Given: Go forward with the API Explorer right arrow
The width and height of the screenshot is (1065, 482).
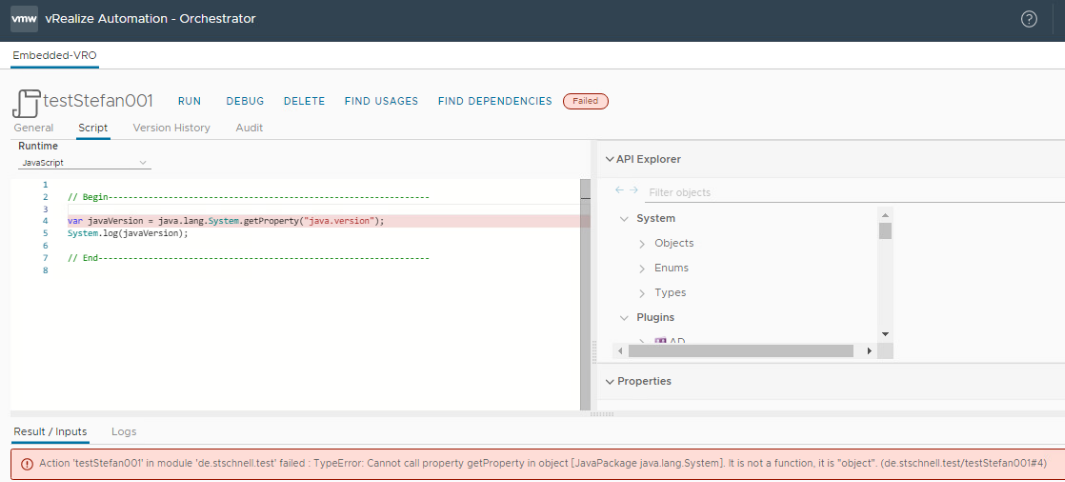Looking at the screenshot, I should [x=633, y=191].
